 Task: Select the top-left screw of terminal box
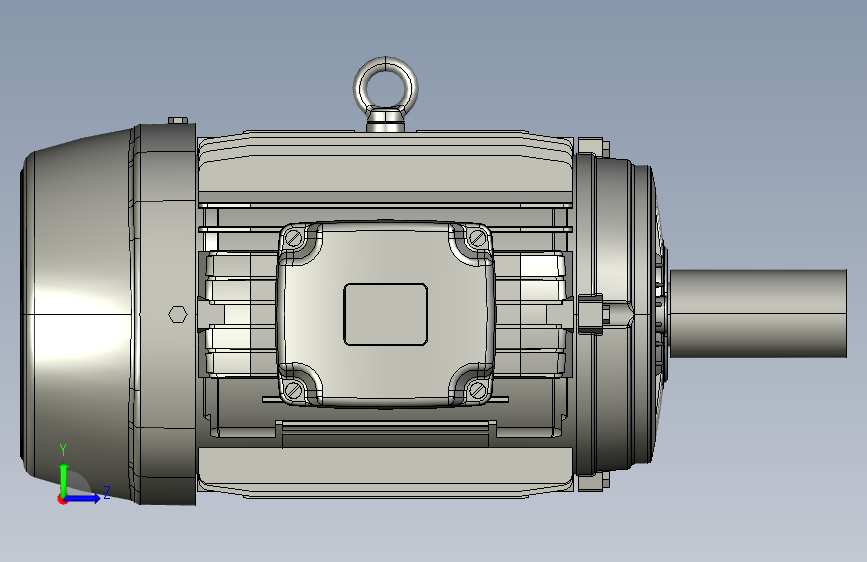coord(294,239)
